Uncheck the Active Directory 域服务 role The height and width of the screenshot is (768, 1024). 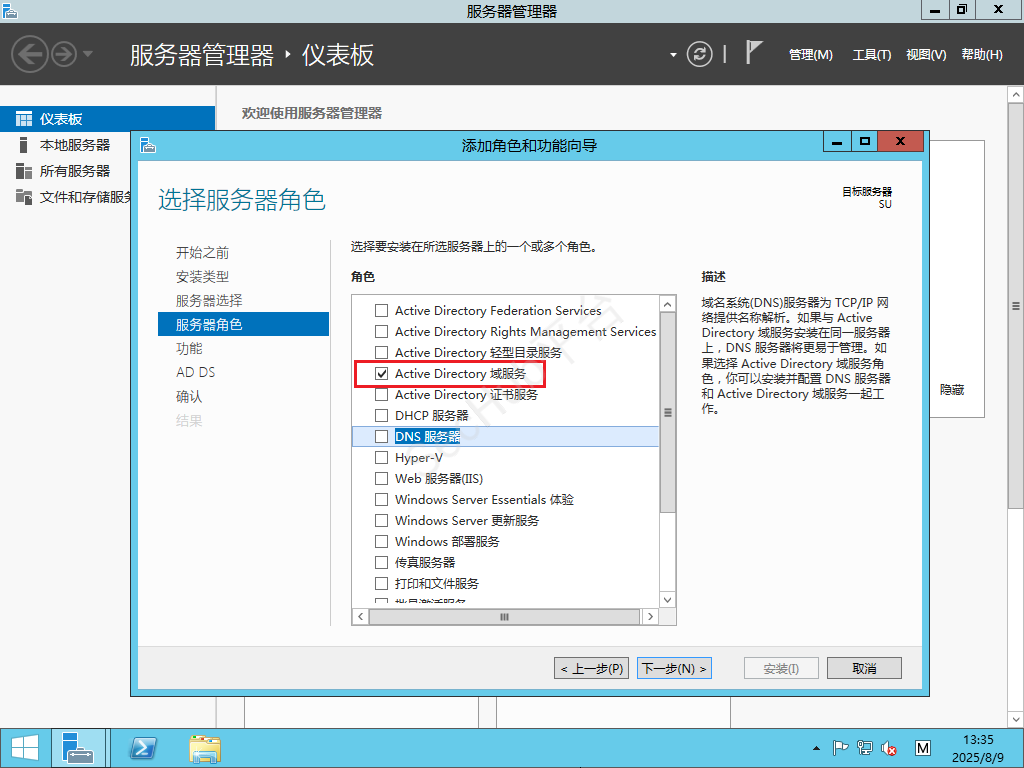click(381, 373)
